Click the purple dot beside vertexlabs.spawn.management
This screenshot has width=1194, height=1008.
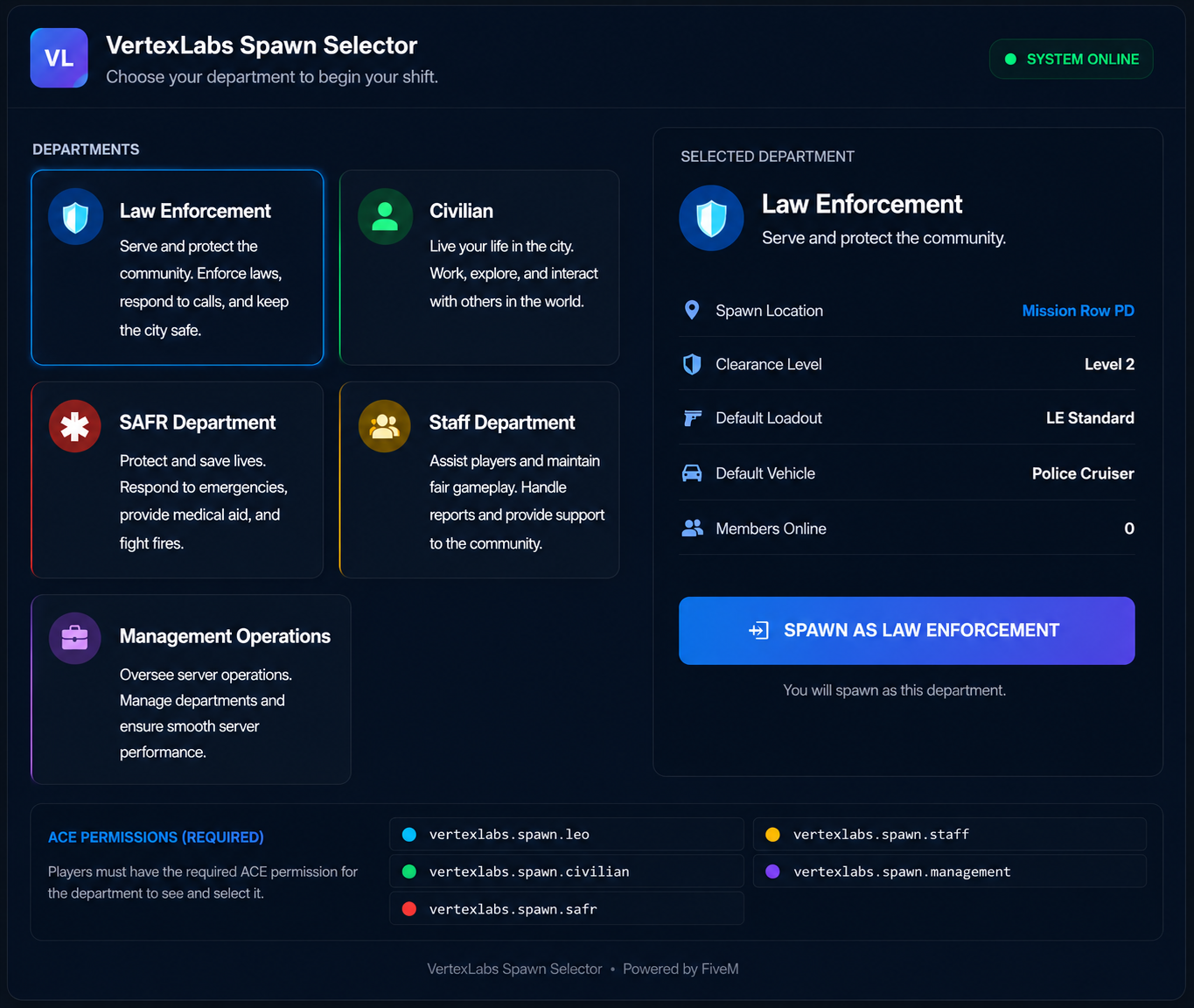772,871
